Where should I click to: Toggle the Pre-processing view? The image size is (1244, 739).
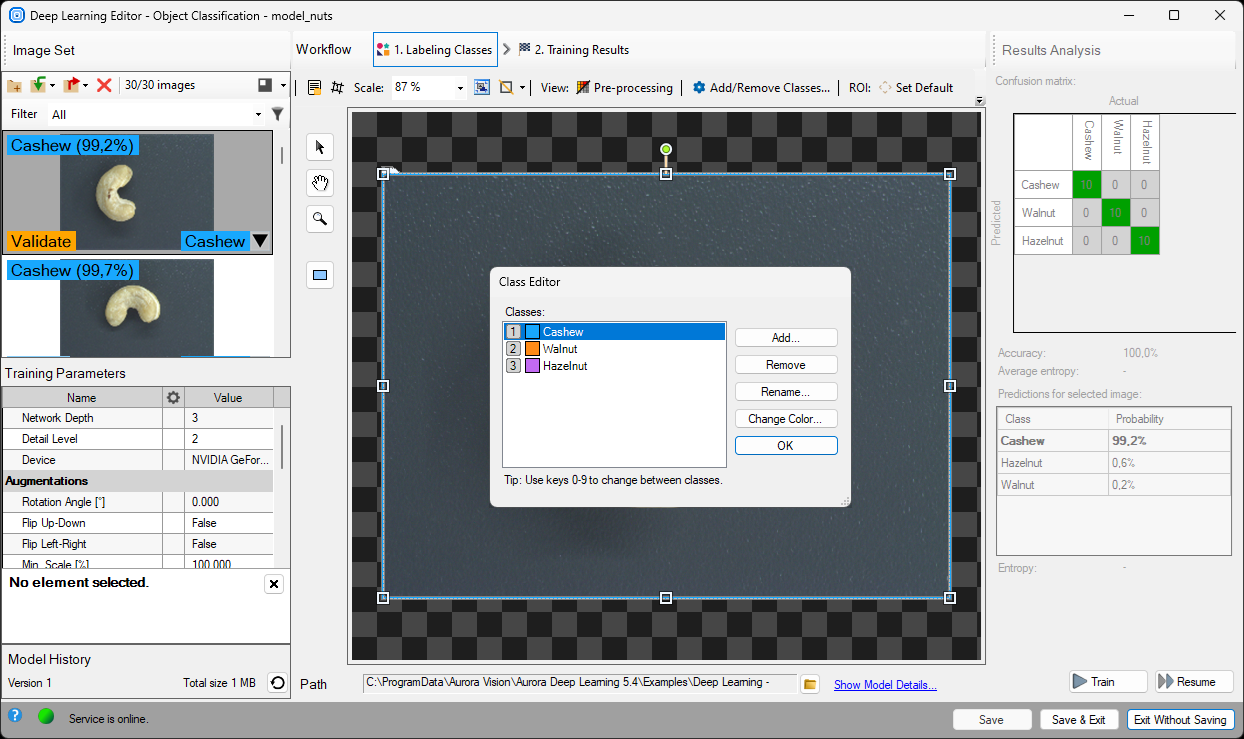coord(625,88)
